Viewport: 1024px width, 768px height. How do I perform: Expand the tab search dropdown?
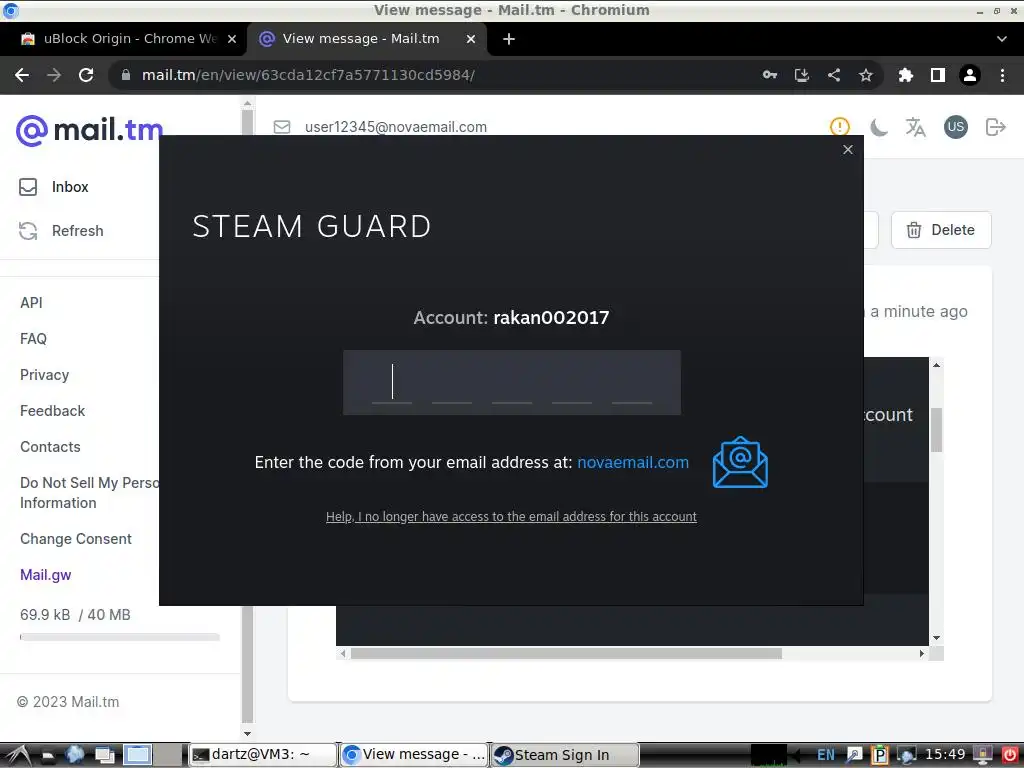(1002, 39)
